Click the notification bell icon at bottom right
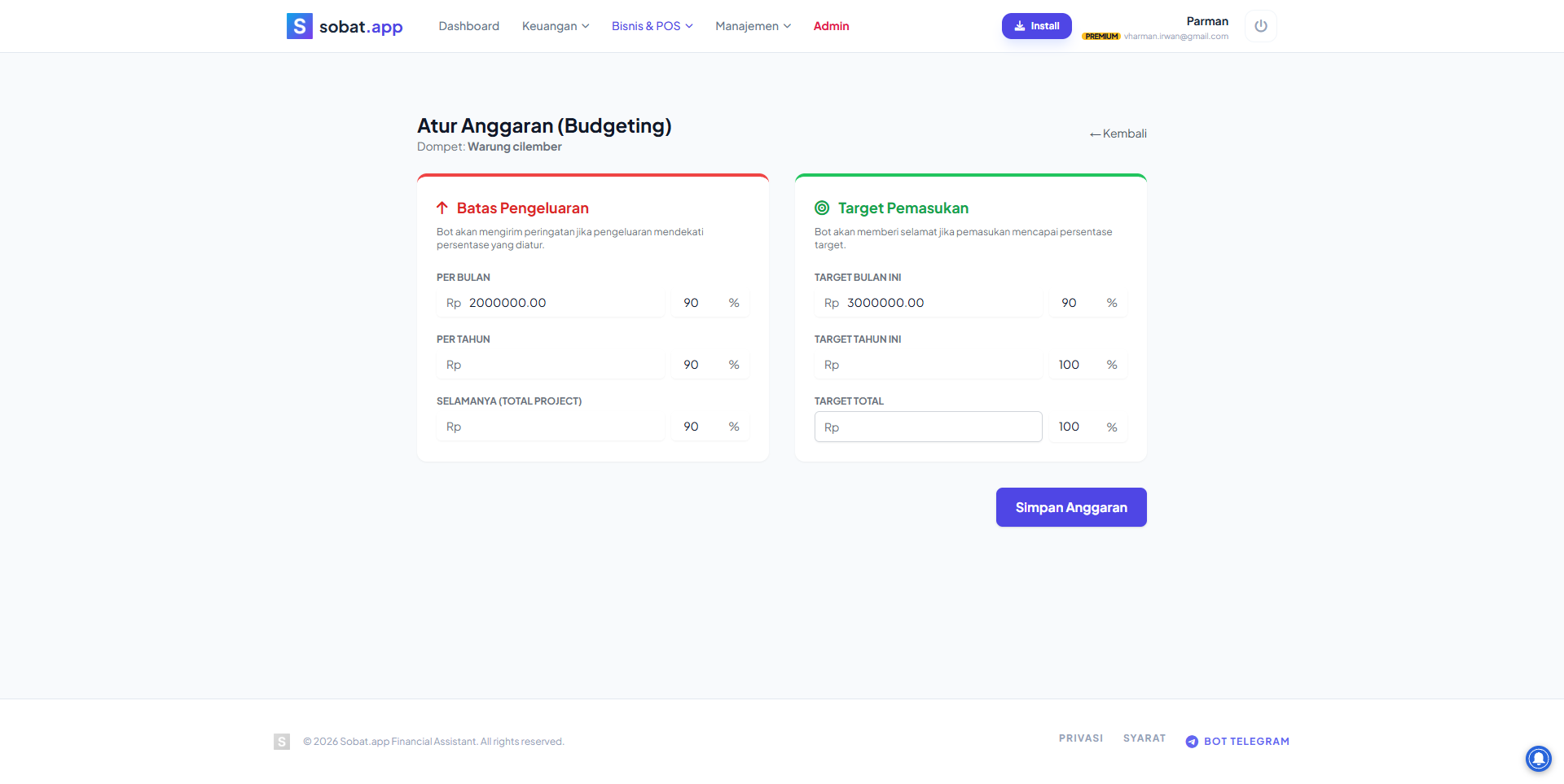The width and height of the screenshot is (1564, 784). pos(1538,758)
